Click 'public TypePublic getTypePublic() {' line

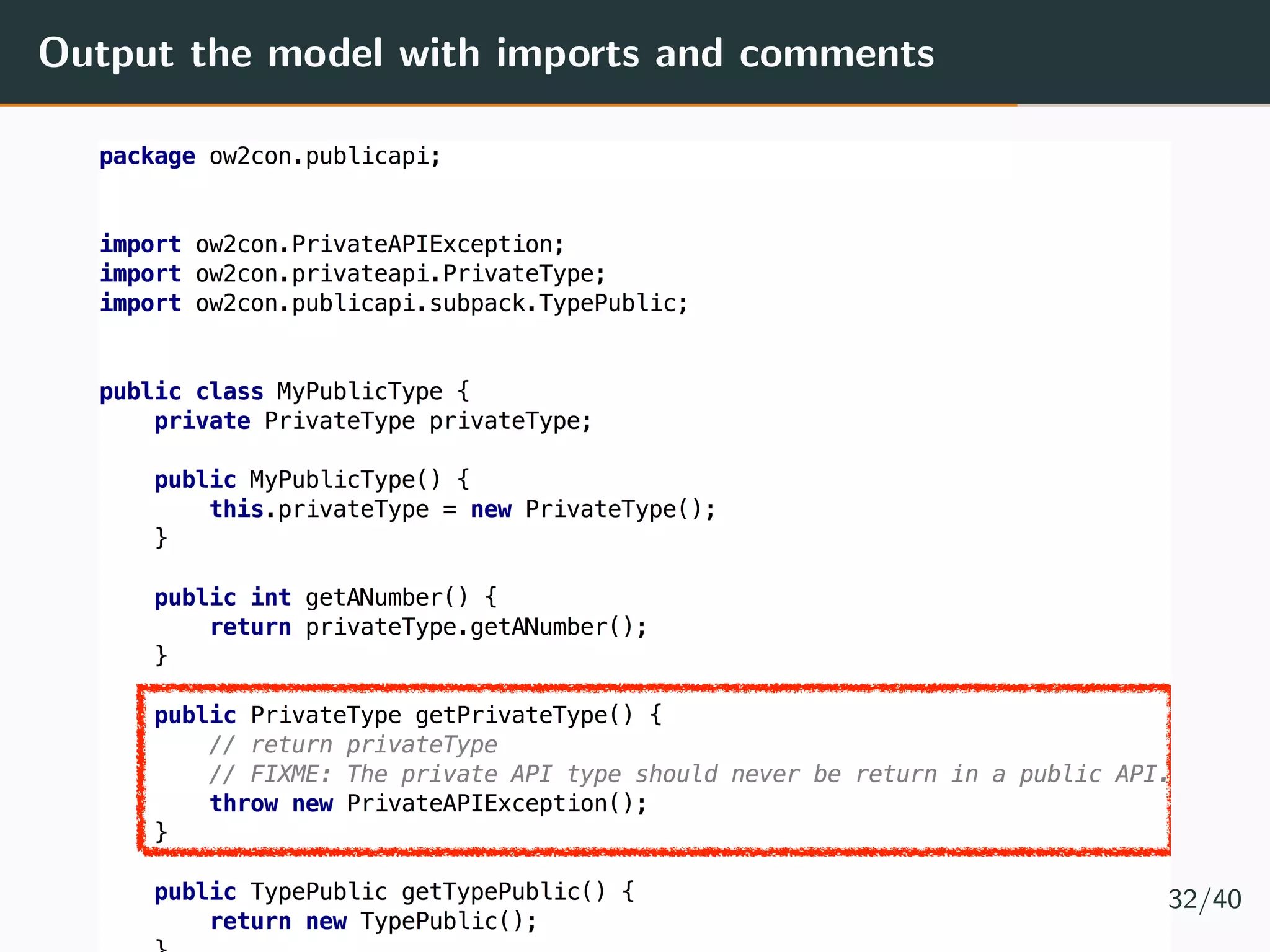point(394,892)
